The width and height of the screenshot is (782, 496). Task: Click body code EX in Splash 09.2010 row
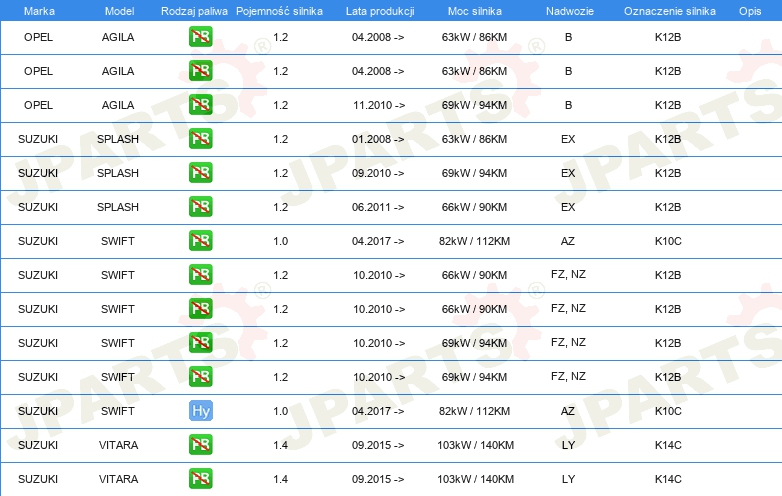tap(568, 173)
